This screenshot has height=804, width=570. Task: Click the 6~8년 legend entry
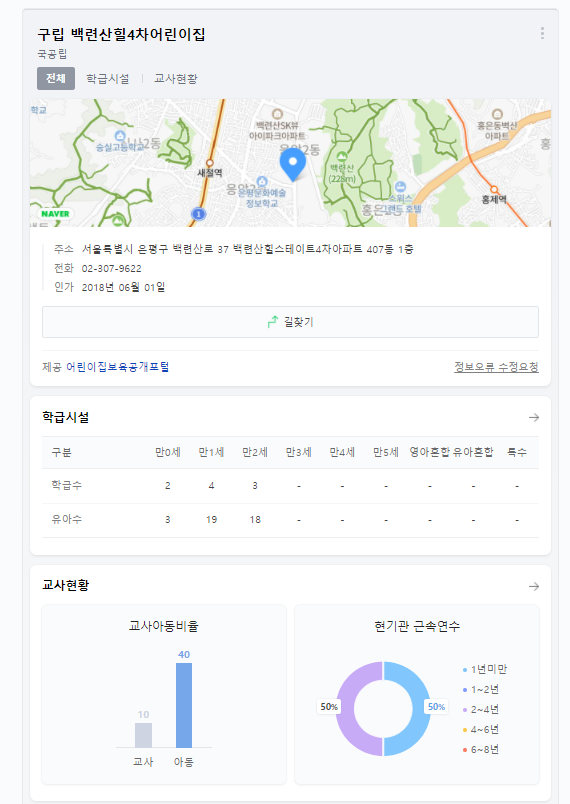[x=480, y=749]
